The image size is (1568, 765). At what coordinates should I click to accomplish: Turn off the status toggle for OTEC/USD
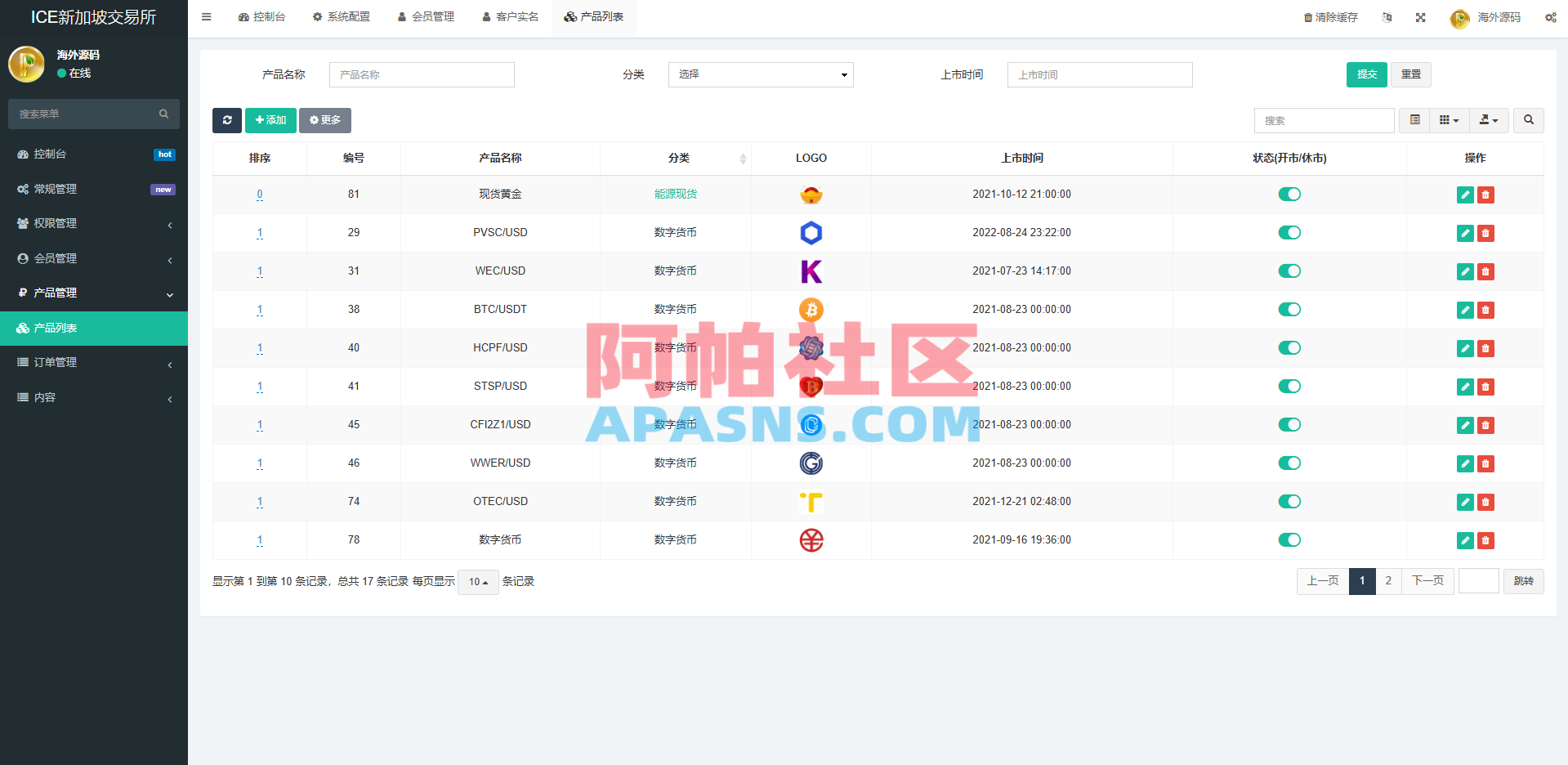(x=1289, y=501)
